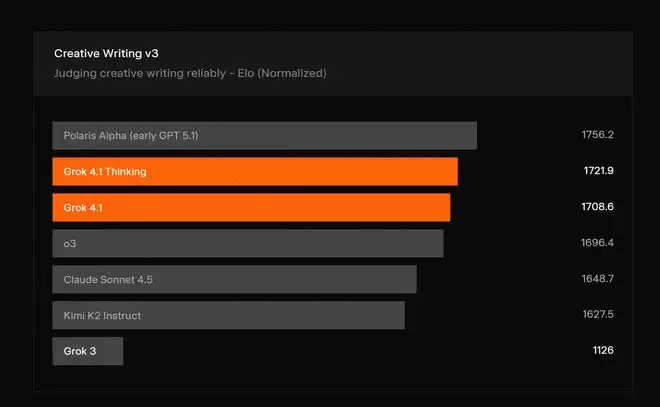Screen dimensions: 660x407
Task: Click the 1126 score for Grok 3
Action: tap(602, 351)
